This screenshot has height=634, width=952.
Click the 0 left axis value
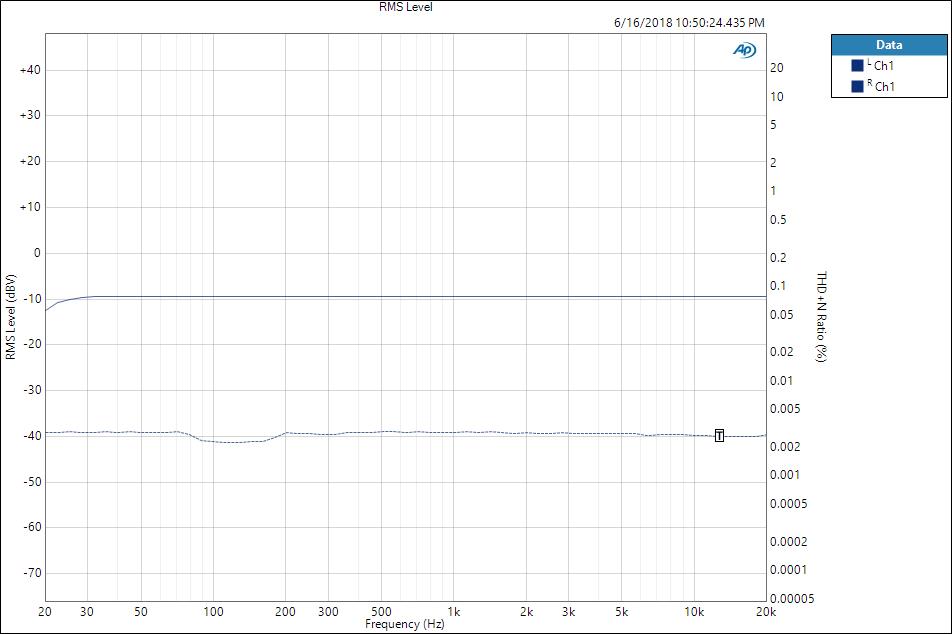pyautogui.click(x=37, y=253)
